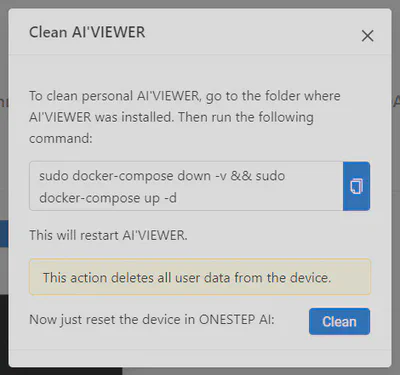Click the "This will restart AI'VIEWER." text
Screen dimensions: 400x375
click(108, 235)
